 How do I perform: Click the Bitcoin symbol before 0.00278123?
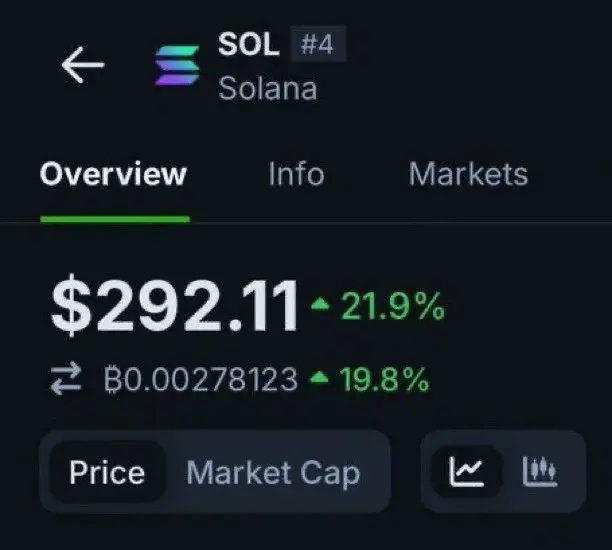(112, 380)
